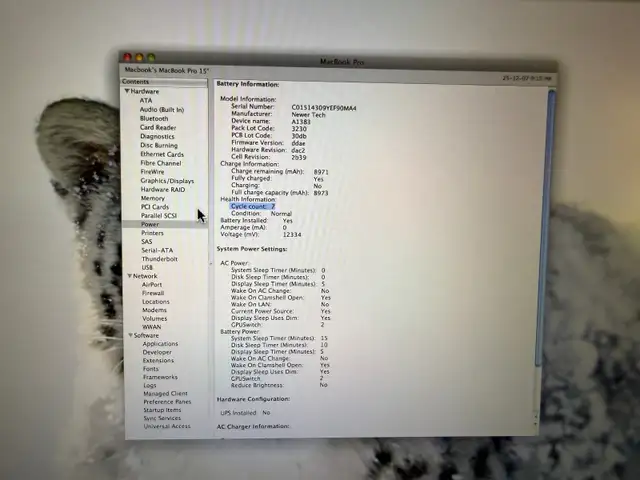Open Ethernet Cards entry

[x=162, y=154]
